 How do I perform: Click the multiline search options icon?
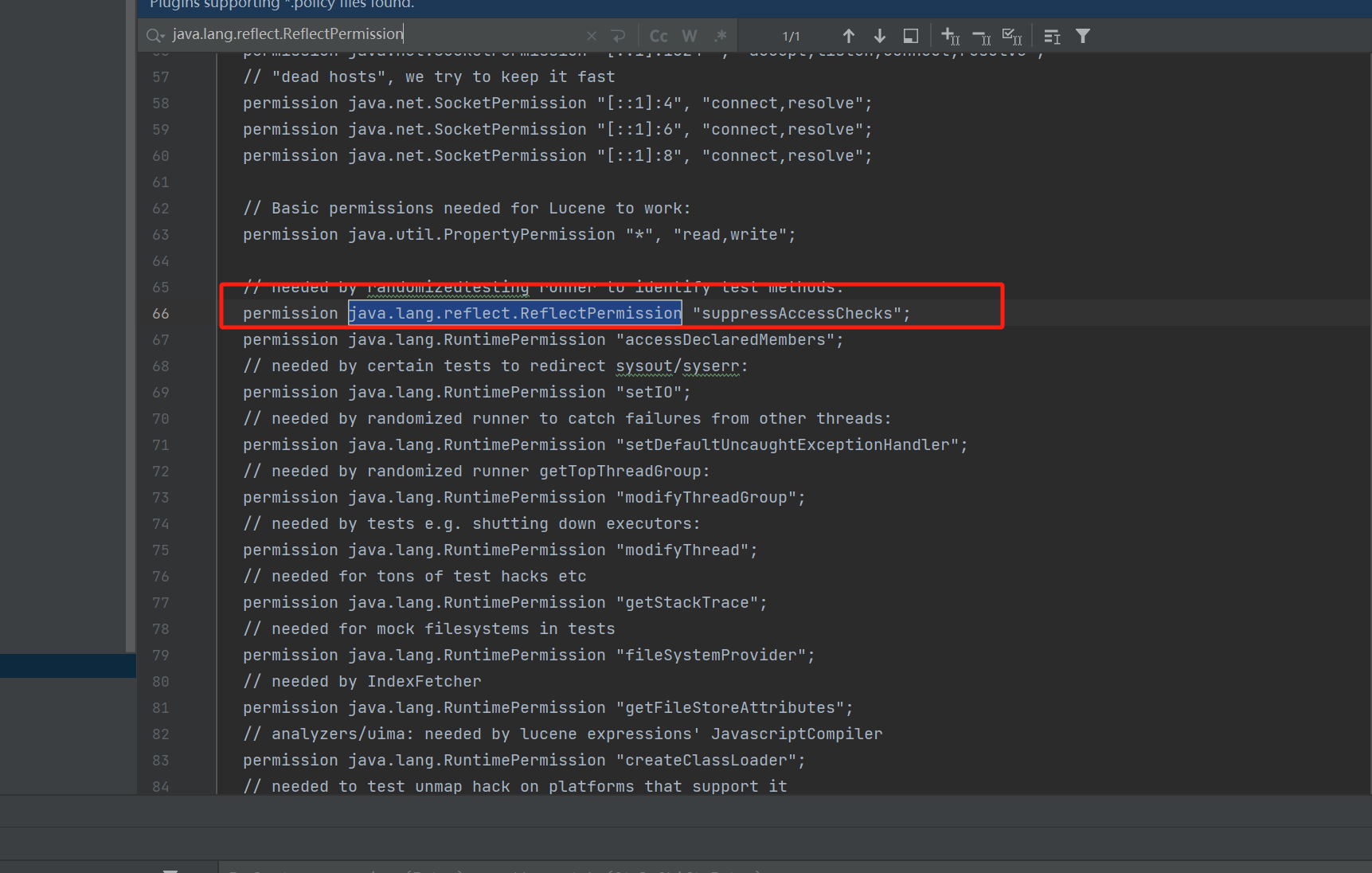click(1052, 36)
